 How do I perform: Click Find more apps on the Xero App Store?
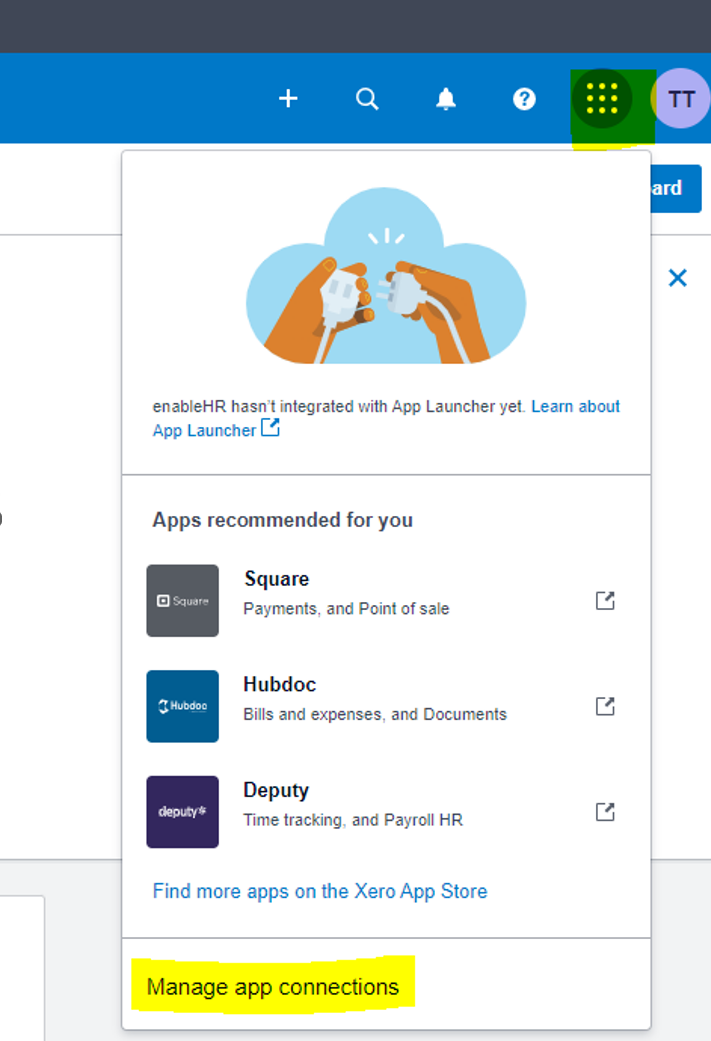320,891
